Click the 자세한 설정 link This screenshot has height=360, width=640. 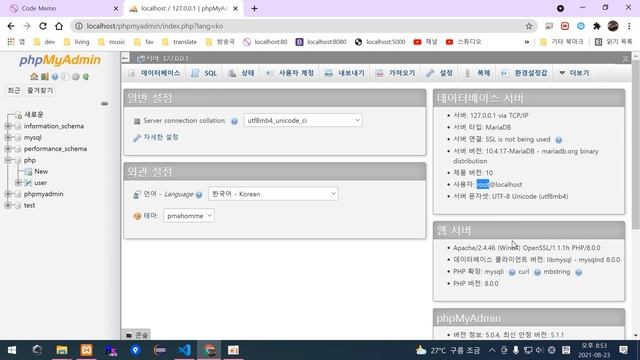[x=161, y=137]
